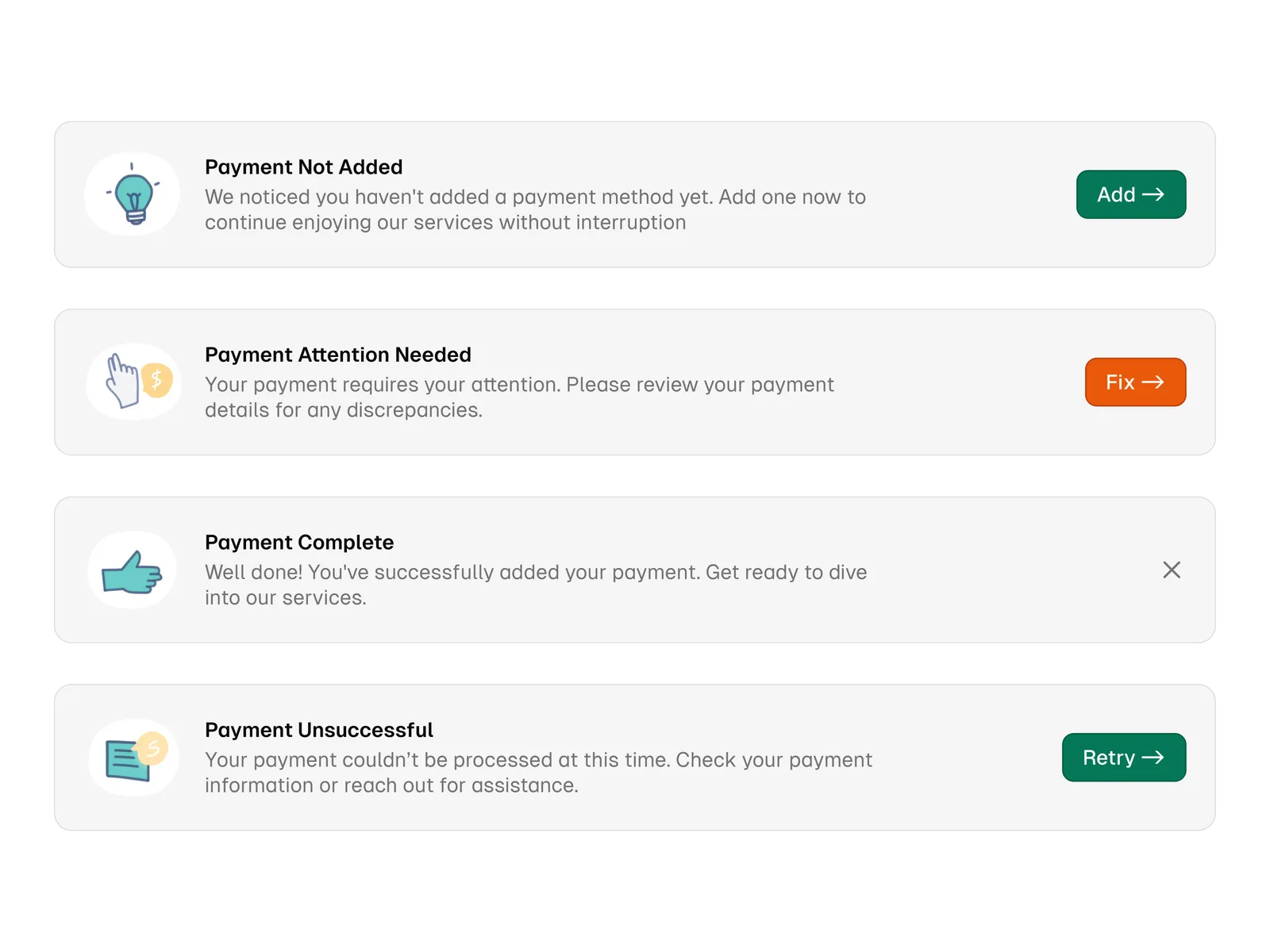The width and height of the screenshot is (1270, 952).
Task: Click the Payment Complete heading
Action: 298,543
